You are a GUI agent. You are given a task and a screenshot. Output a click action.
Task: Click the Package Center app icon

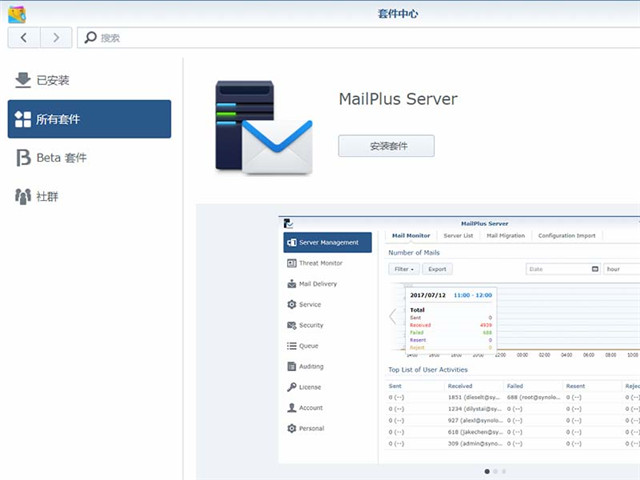pos(17,15)
